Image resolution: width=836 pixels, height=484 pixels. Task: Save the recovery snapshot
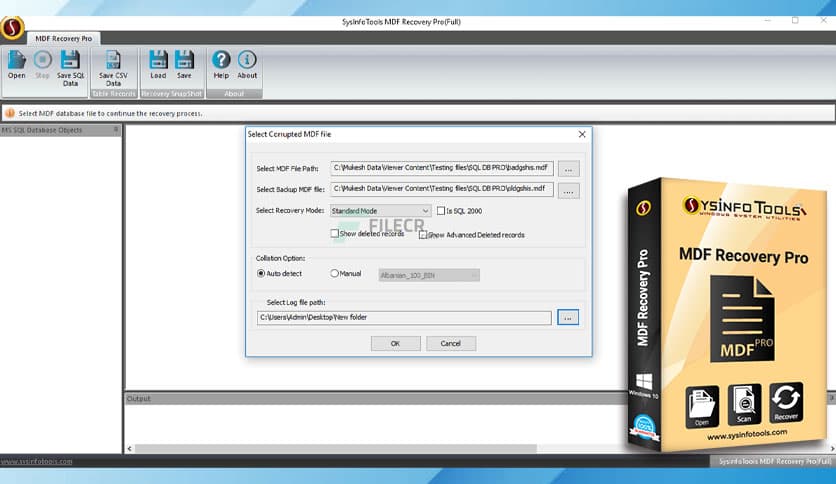click(x=184, y=64)
